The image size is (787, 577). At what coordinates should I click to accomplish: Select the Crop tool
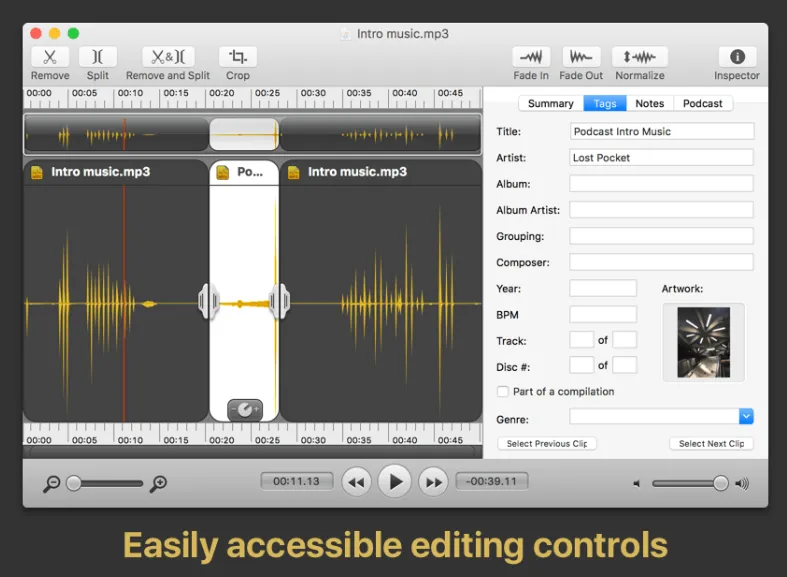(237, 57)
